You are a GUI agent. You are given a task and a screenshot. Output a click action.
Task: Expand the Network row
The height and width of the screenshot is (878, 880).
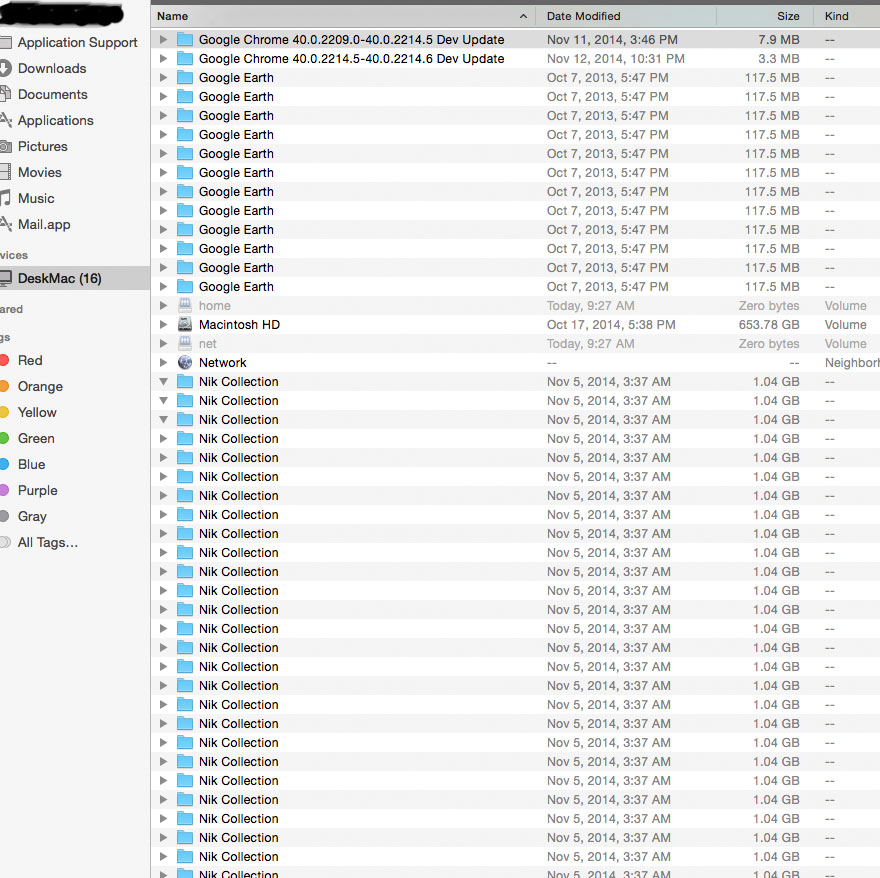tap(163, 363)
